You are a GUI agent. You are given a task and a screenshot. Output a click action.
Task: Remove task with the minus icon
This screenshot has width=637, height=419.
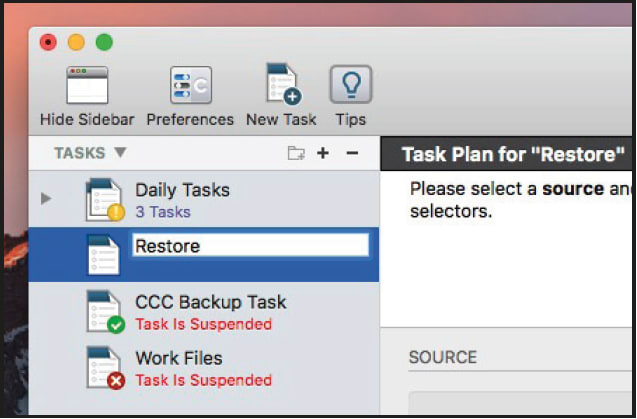(351, 153)
